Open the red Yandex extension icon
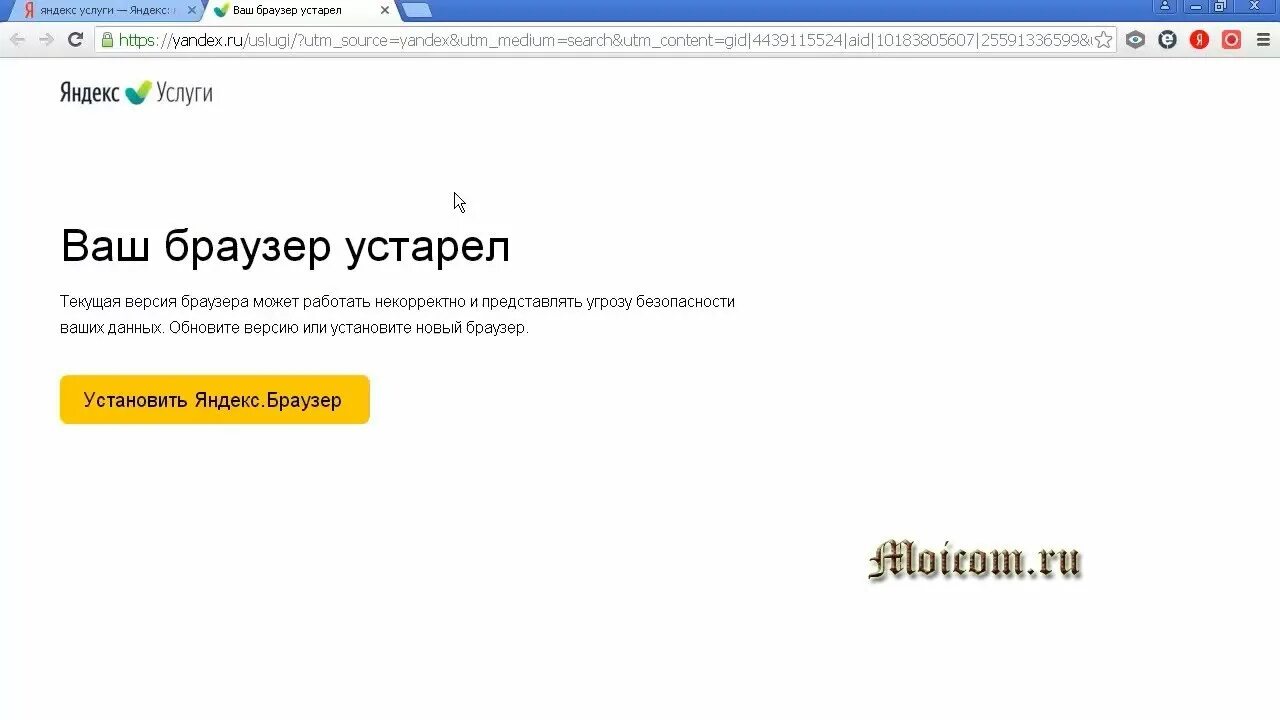Image resolution: width=1280 pixels, height=720 pixels. (x=1200, y=40)
